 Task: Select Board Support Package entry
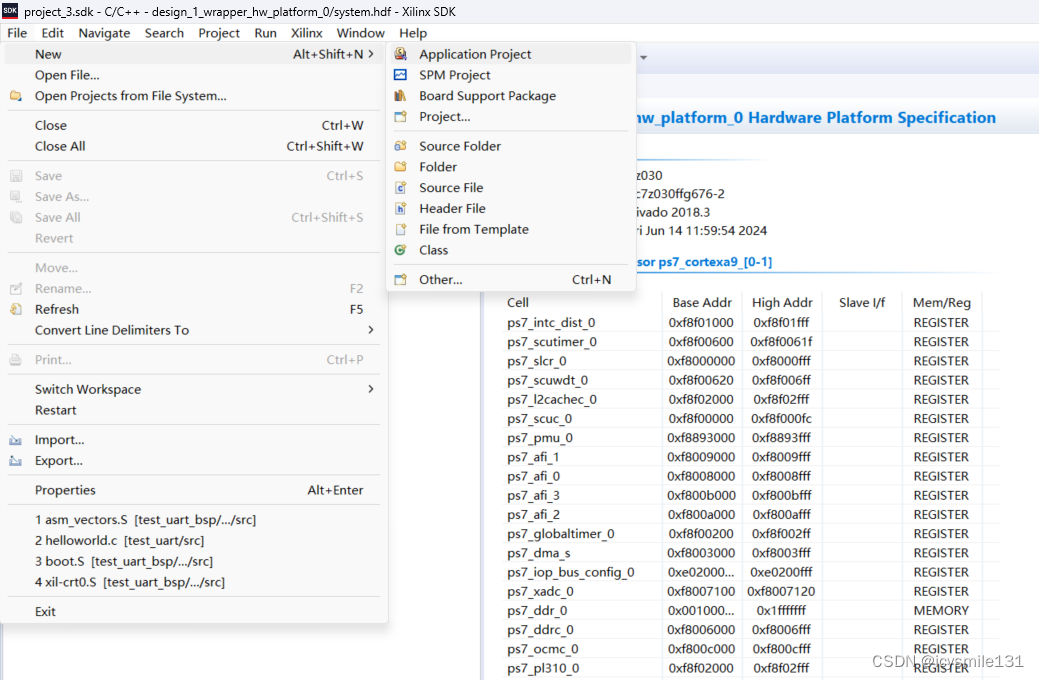[511, 95]
